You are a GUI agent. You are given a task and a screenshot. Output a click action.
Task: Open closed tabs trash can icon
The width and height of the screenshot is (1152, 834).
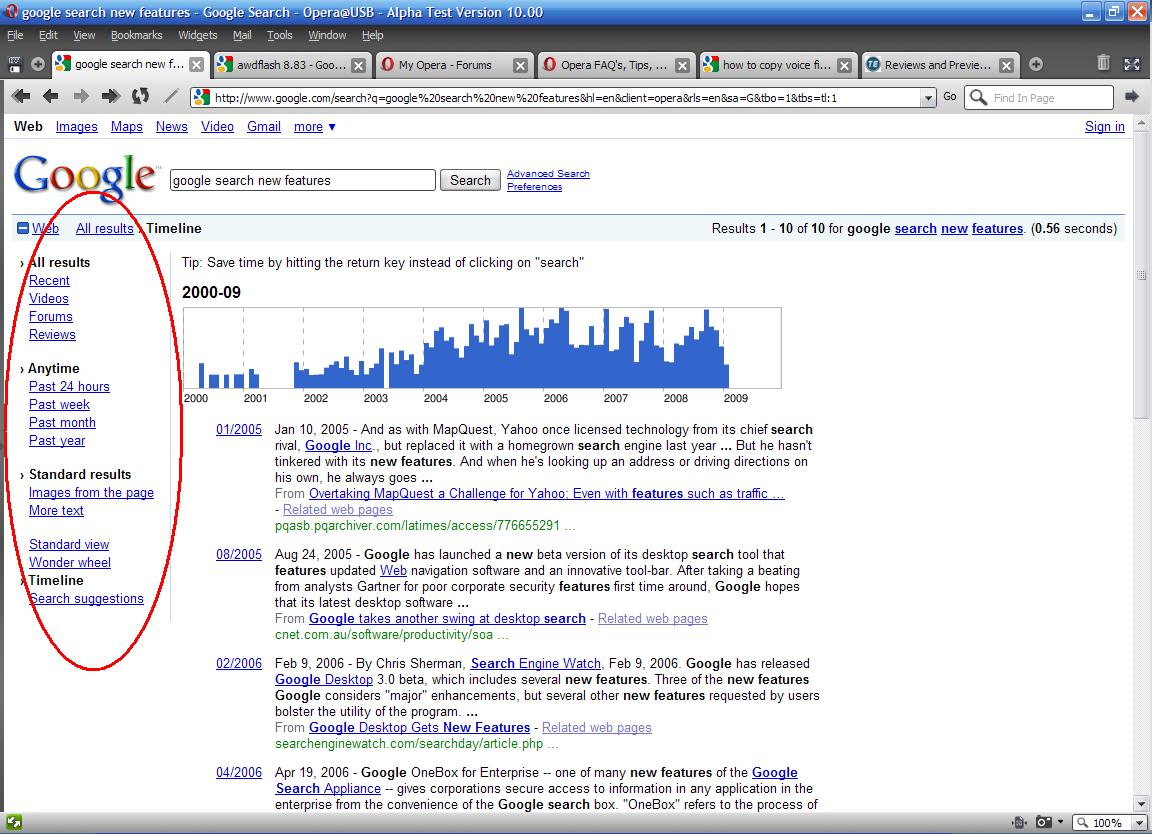(1103, 63)
